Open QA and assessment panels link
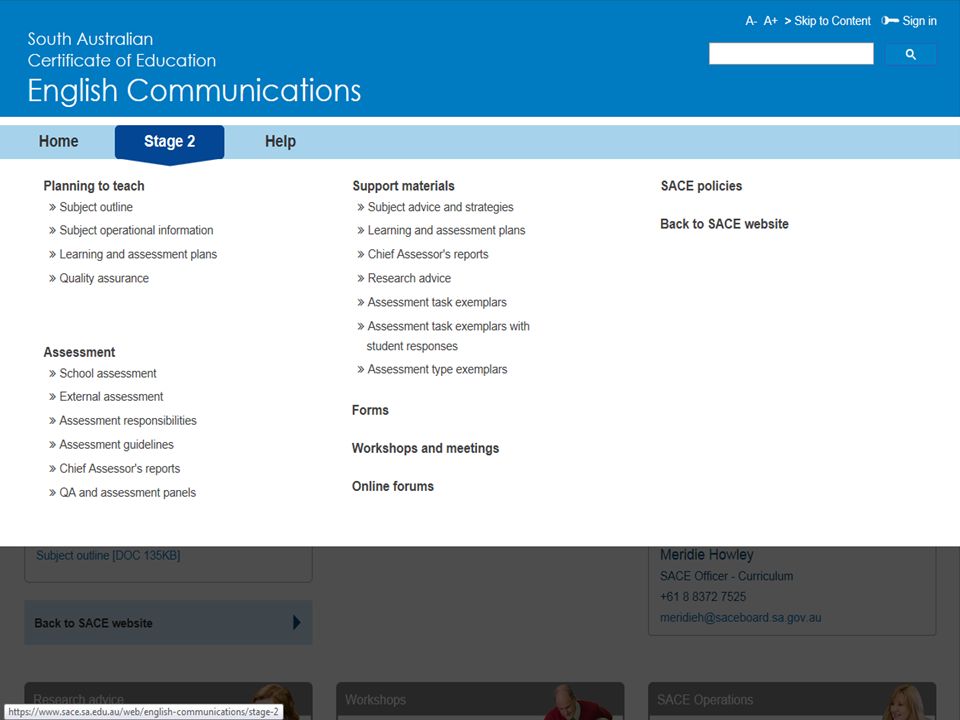The image size is (960, 720). point(127,492)
